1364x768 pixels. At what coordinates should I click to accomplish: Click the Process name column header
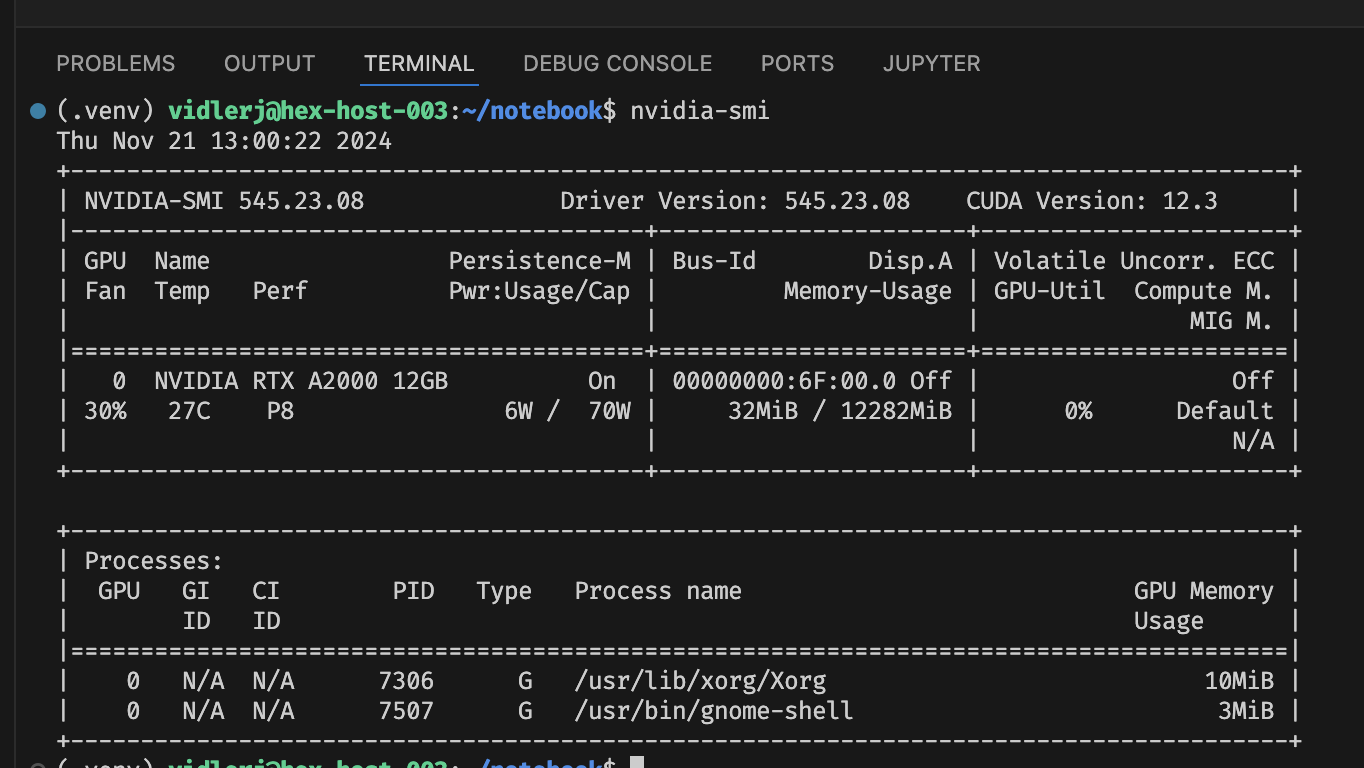(658, 591)
